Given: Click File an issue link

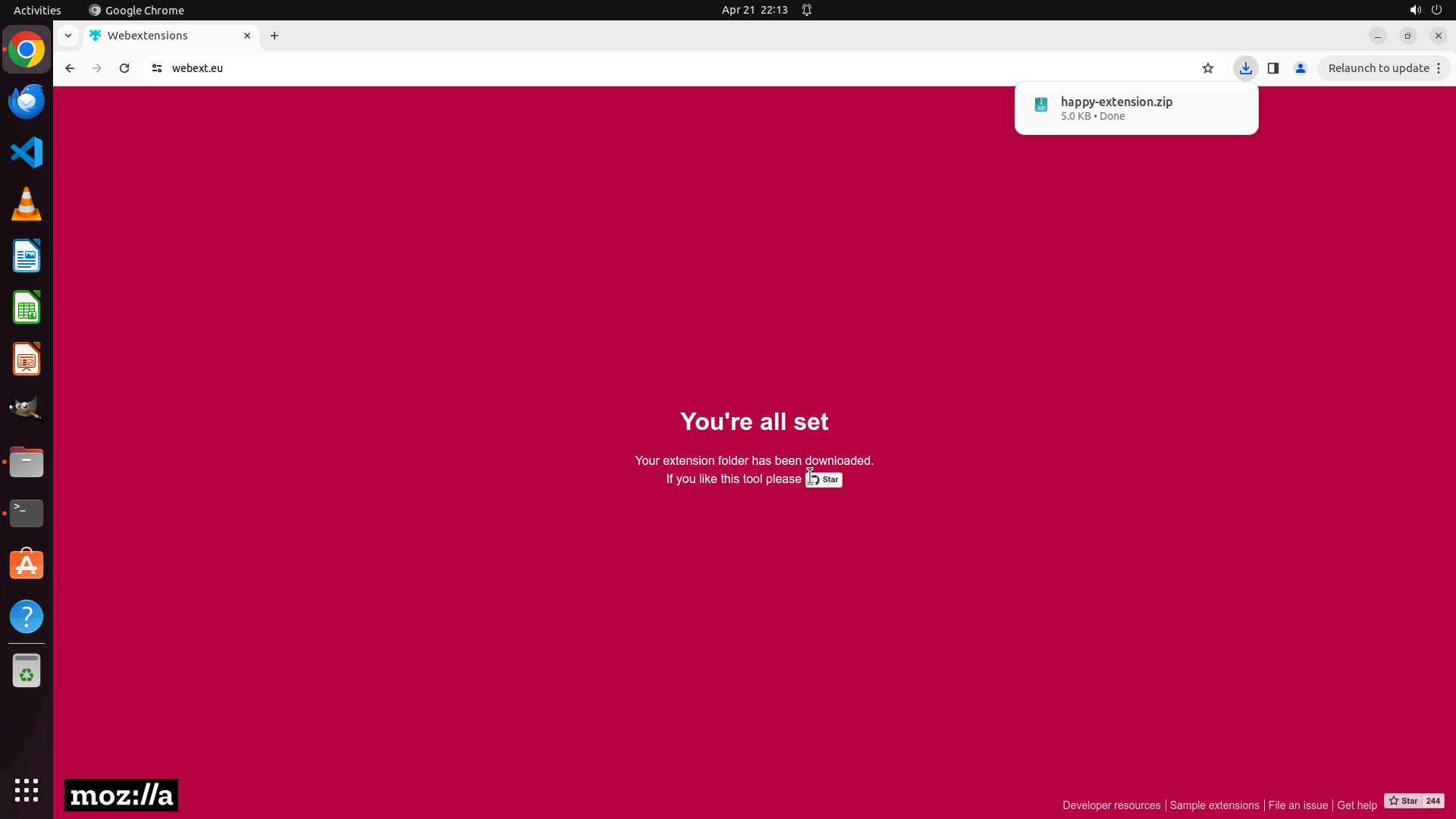Looking at the screenshot, I should pyautogui.click(x=1298, y=805).
